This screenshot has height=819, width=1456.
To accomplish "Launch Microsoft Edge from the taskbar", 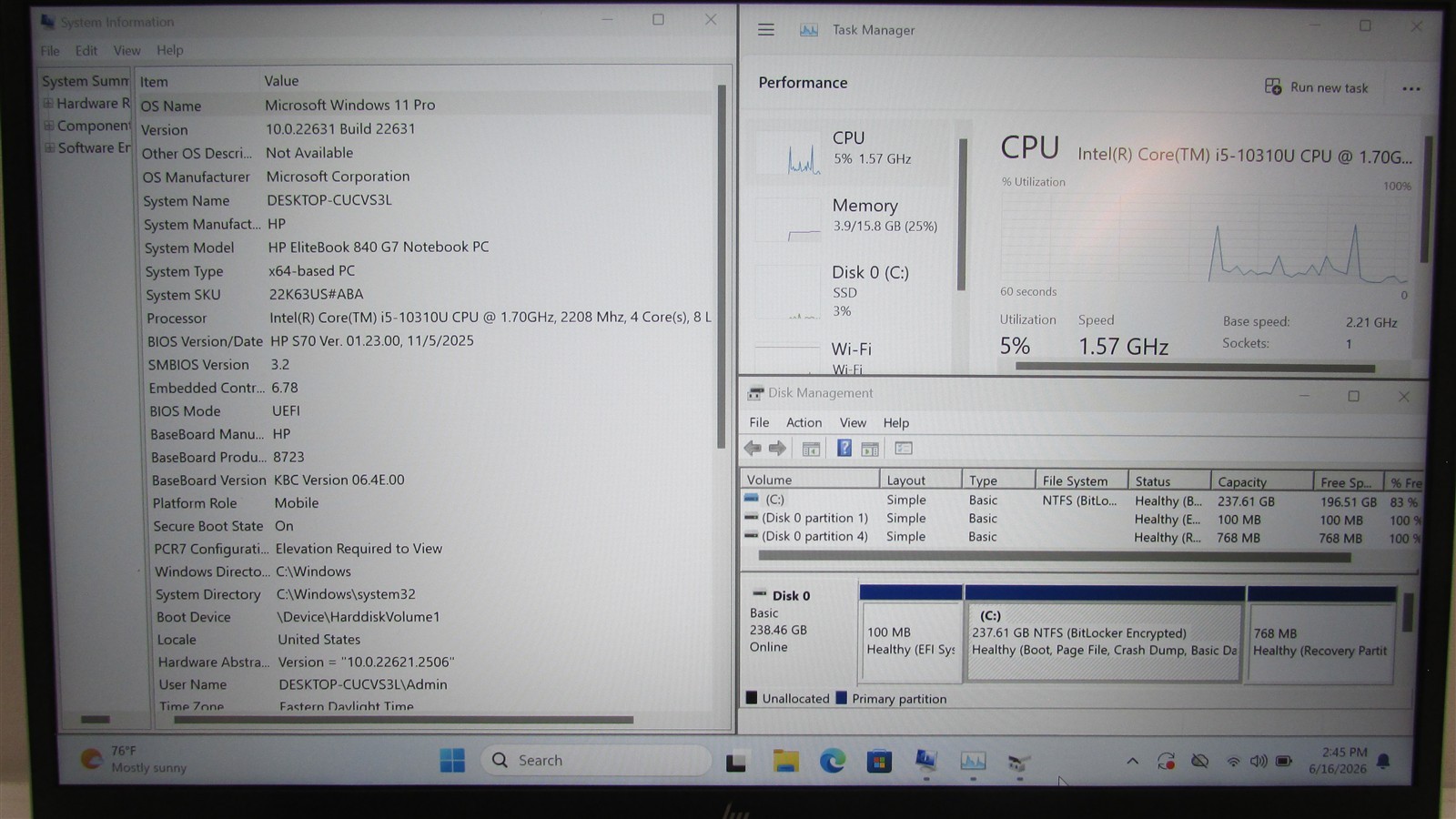I will click(x=833, y=761).
